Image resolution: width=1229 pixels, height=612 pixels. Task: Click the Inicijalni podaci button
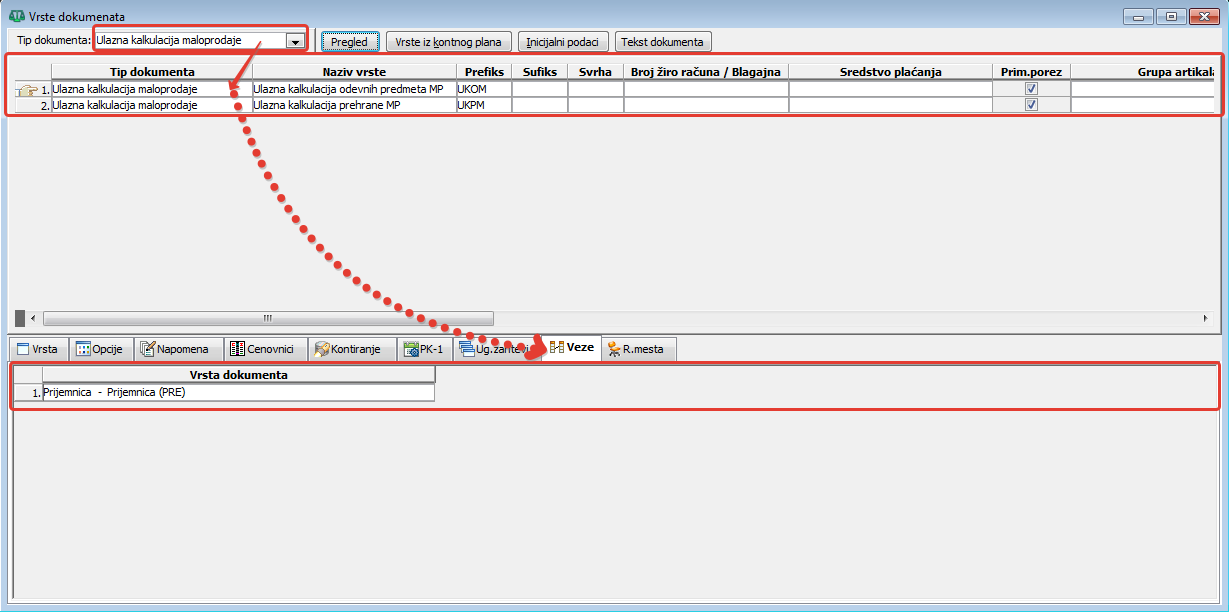(563, 42)
